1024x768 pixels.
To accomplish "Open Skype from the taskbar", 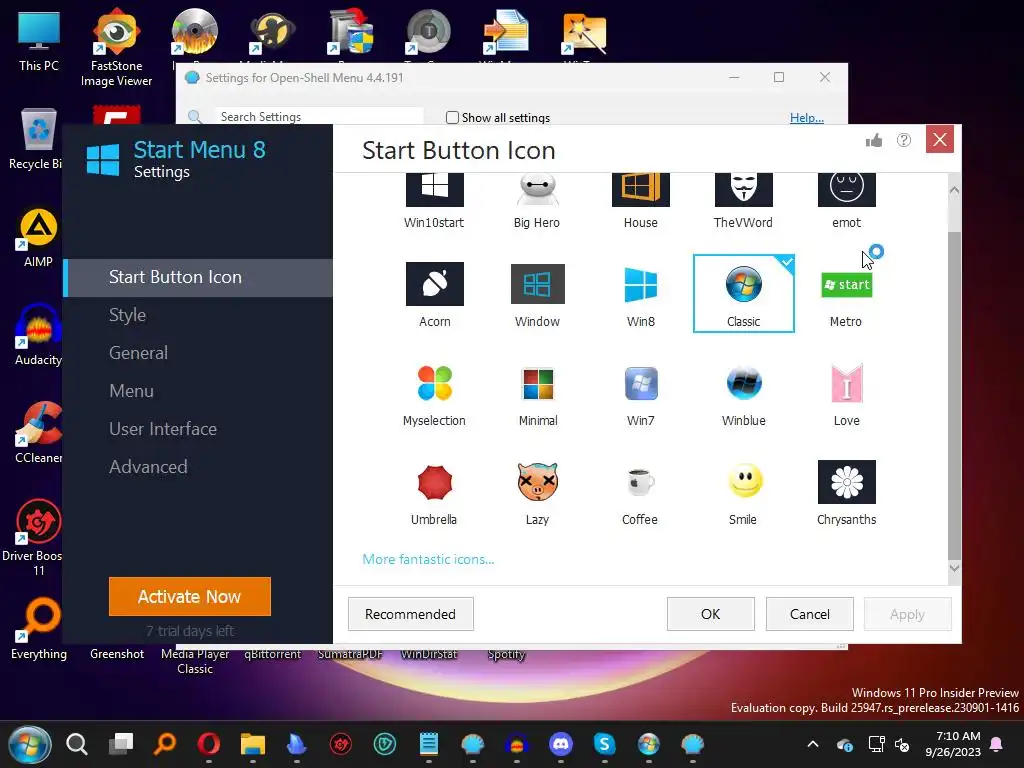I will tap(605, 744).
